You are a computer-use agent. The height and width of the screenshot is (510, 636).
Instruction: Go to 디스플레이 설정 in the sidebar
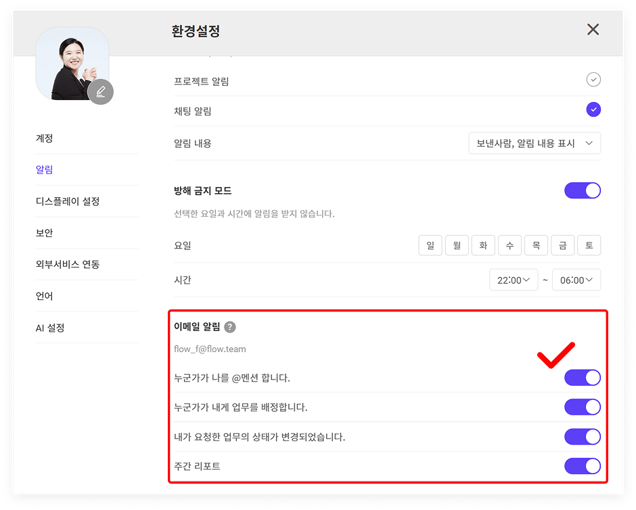pyautogui.click(x=67, y=201)
